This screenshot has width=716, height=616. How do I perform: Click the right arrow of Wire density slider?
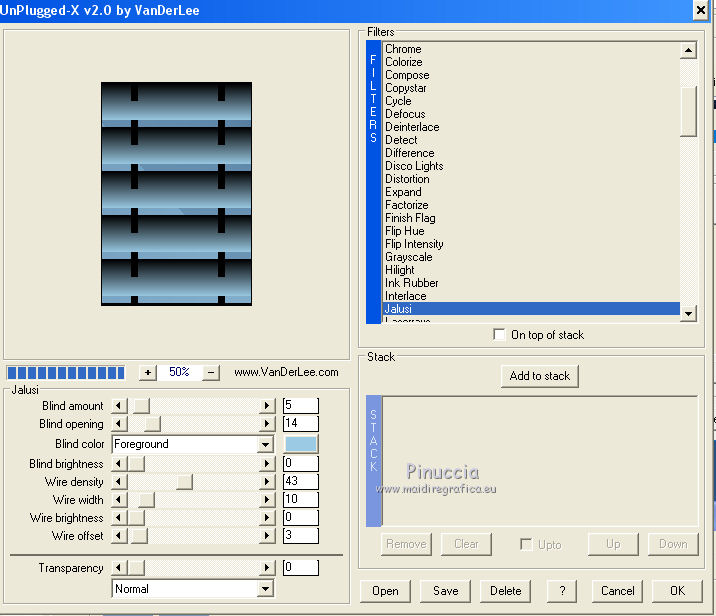pyautogui.click(x=267, y=481)
